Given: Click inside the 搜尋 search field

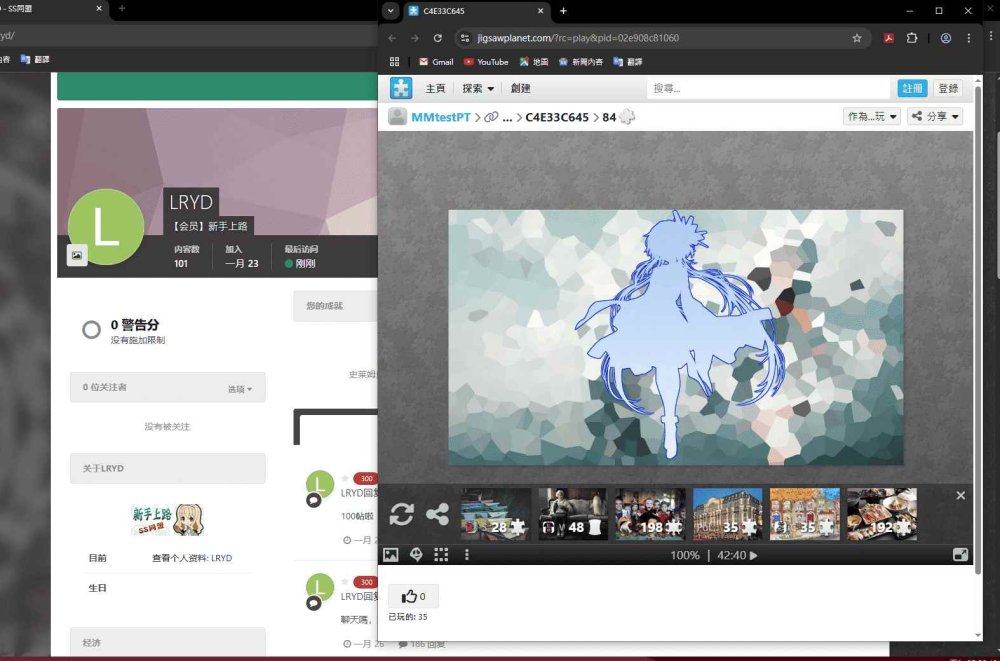Looking at the screenshot, I should tap(769, 89).
